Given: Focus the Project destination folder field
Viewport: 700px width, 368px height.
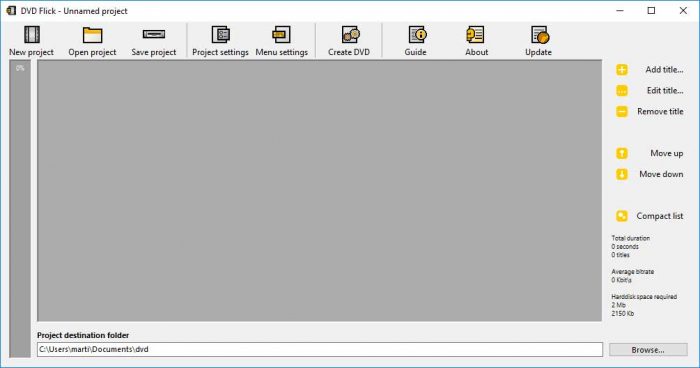Looking at the screenshot, I should [x=320, y=349].
